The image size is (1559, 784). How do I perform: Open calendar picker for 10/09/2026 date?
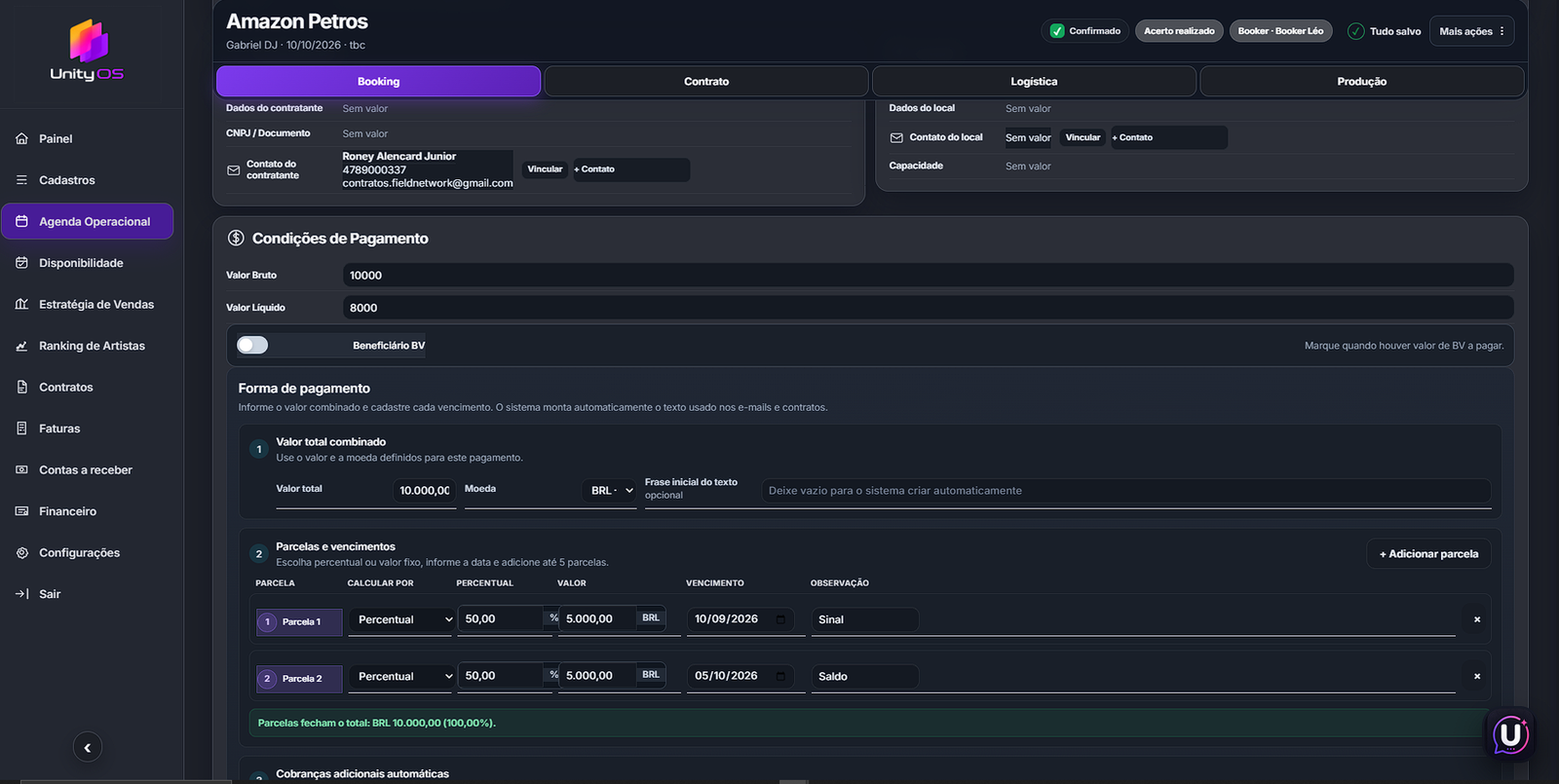[x=780, y=619]
